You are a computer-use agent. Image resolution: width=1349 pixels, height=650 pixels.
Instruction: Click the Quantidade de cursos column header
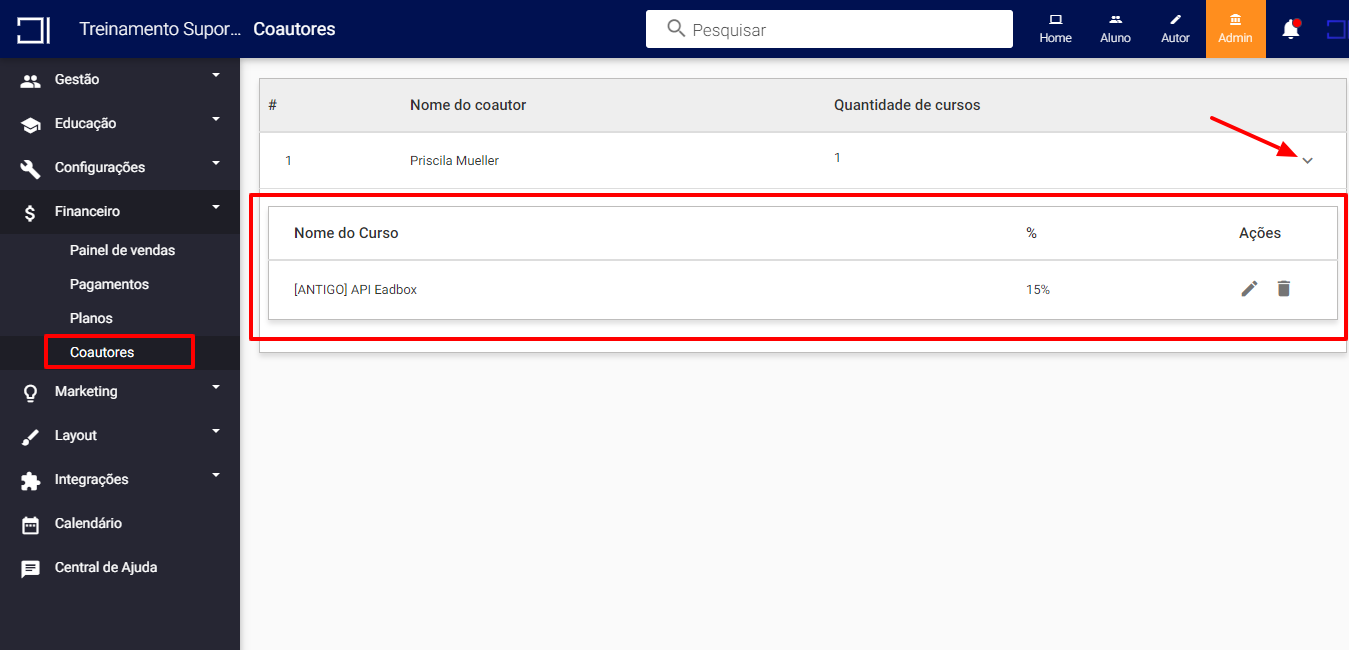(x=907, y=105)
